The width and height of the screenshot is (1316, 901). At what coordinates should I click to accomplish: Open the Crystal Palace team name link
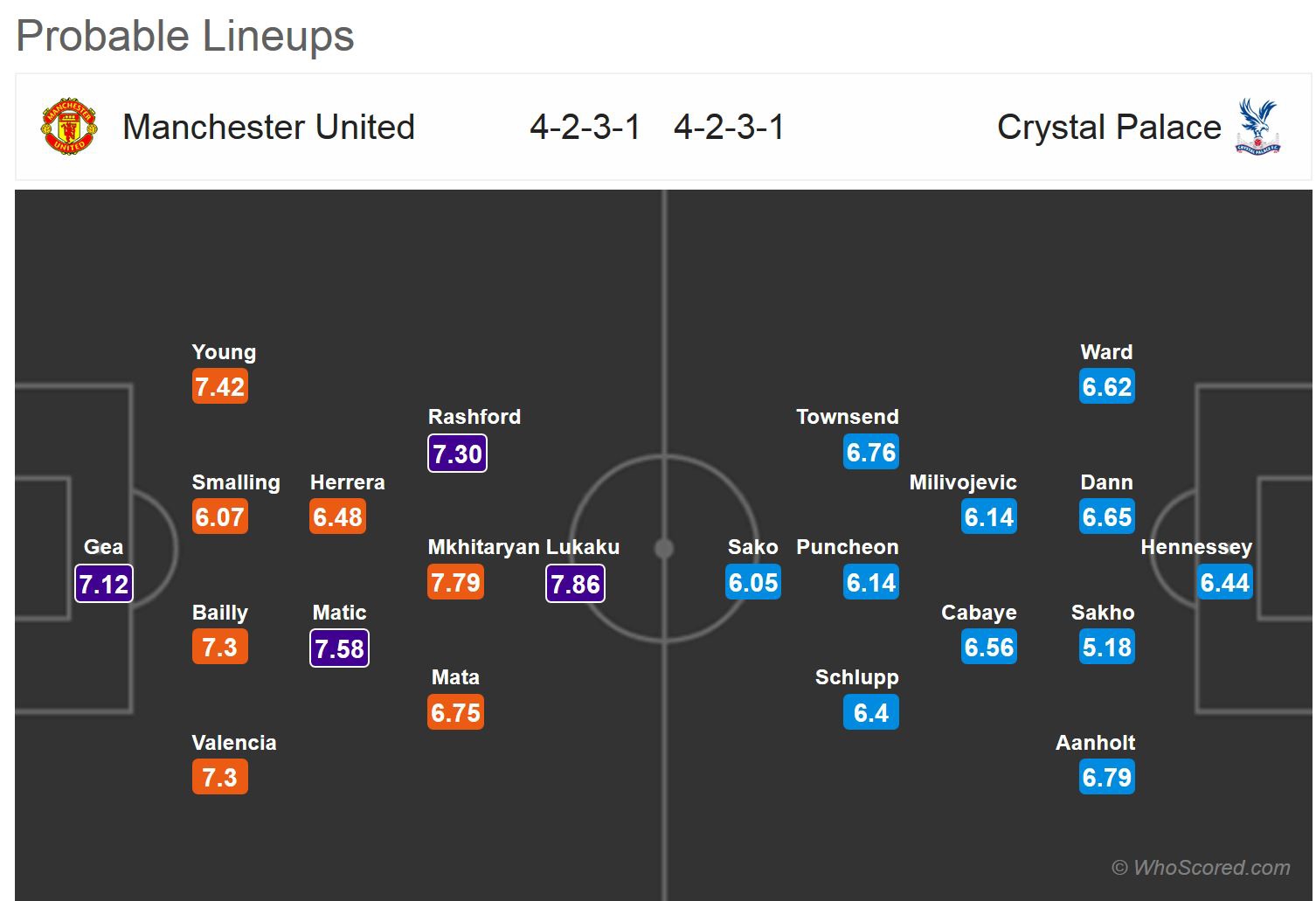[x=1108, y=127]
